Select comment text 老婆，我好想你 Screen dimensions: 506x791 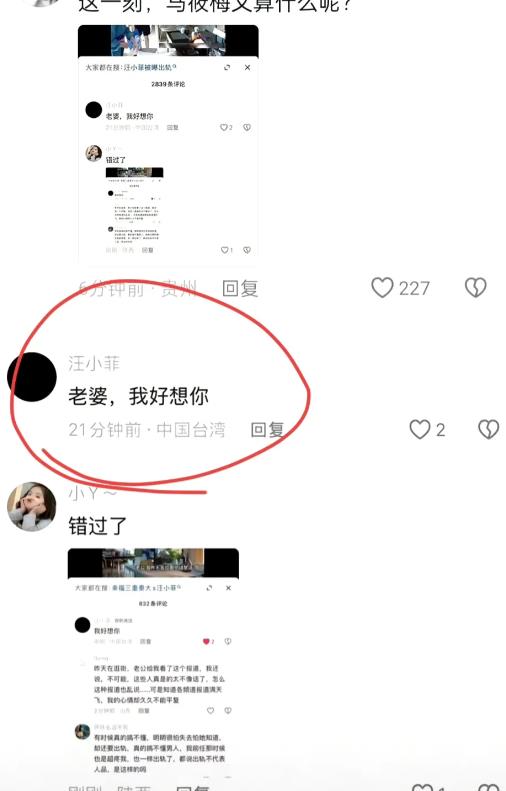(x=138, y=396)
